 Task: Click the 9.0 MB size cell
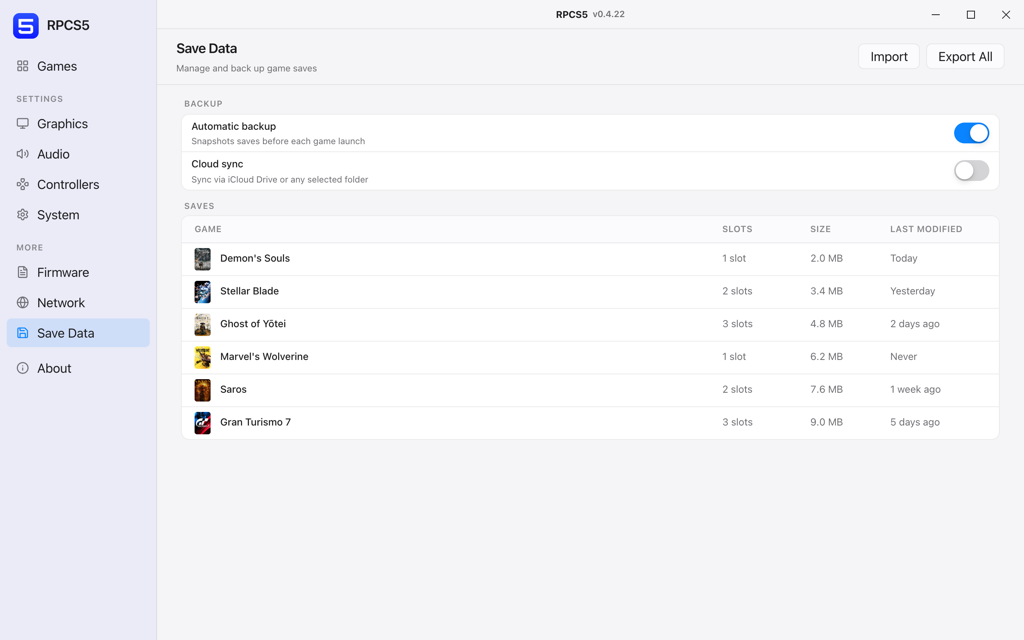(826, 422)
